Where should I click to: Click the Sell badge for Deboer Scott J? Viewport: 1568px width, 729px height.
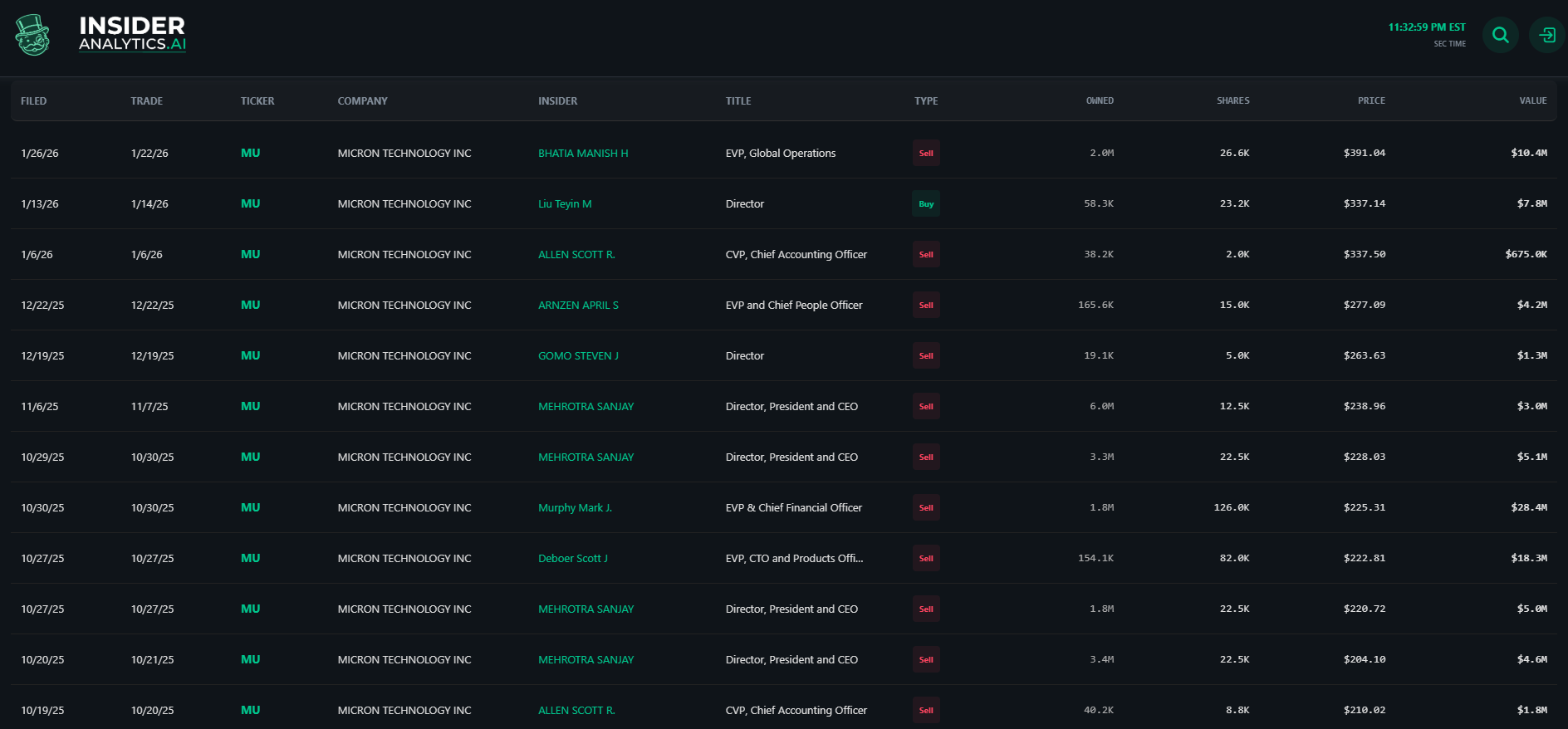point(926,558)
